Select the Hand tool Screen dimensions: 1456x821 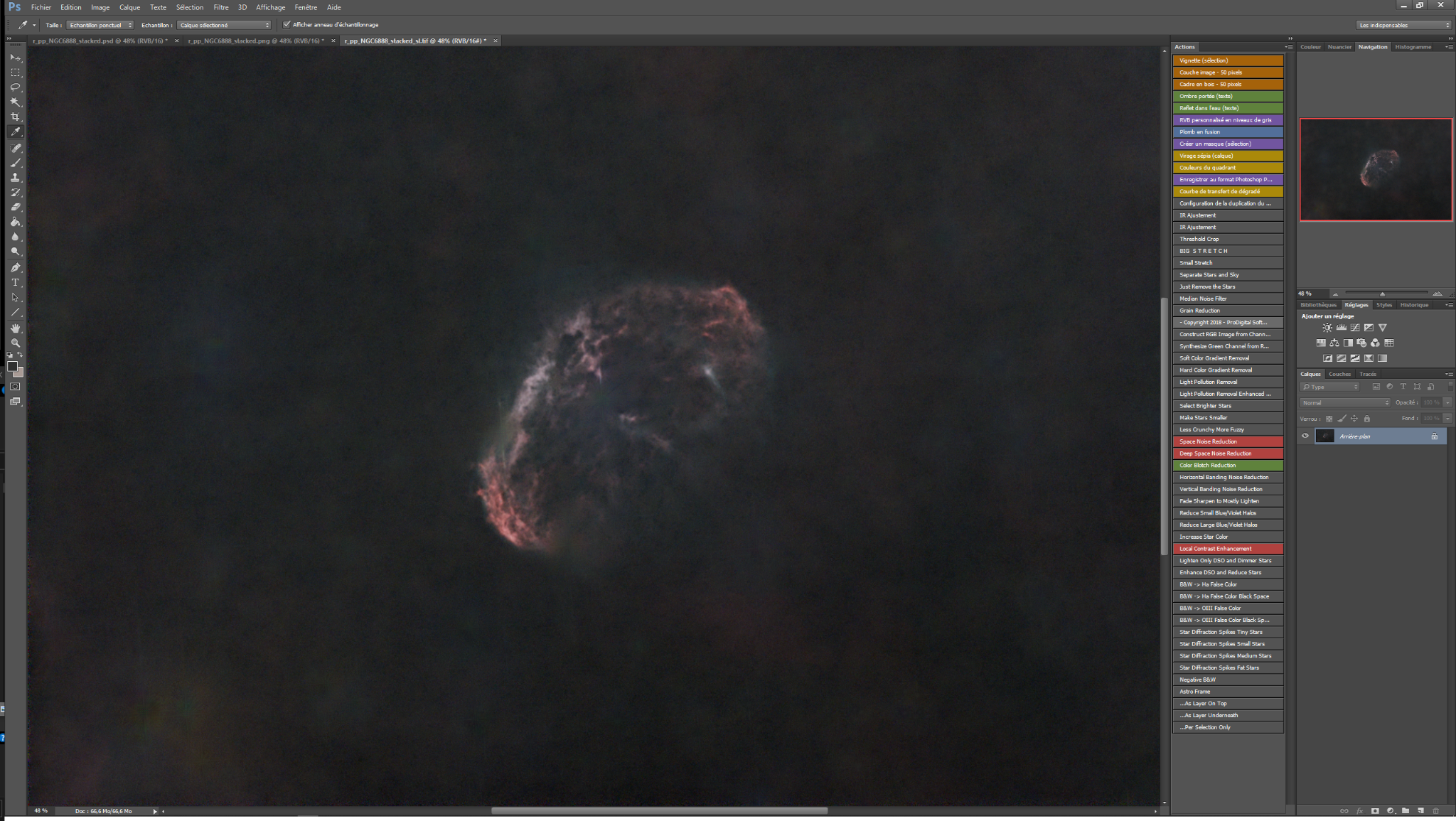pos(15,328)
